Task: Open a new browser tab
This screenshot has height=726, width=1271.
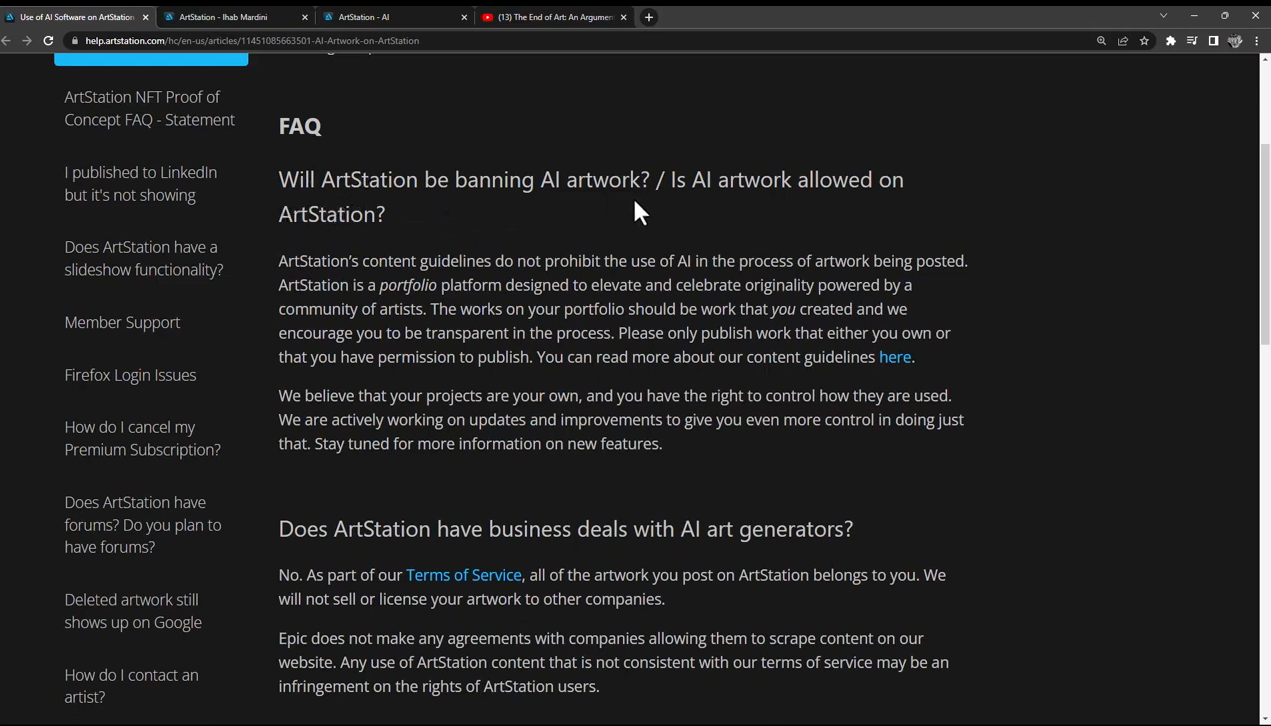Action: (x=649, y=17)
